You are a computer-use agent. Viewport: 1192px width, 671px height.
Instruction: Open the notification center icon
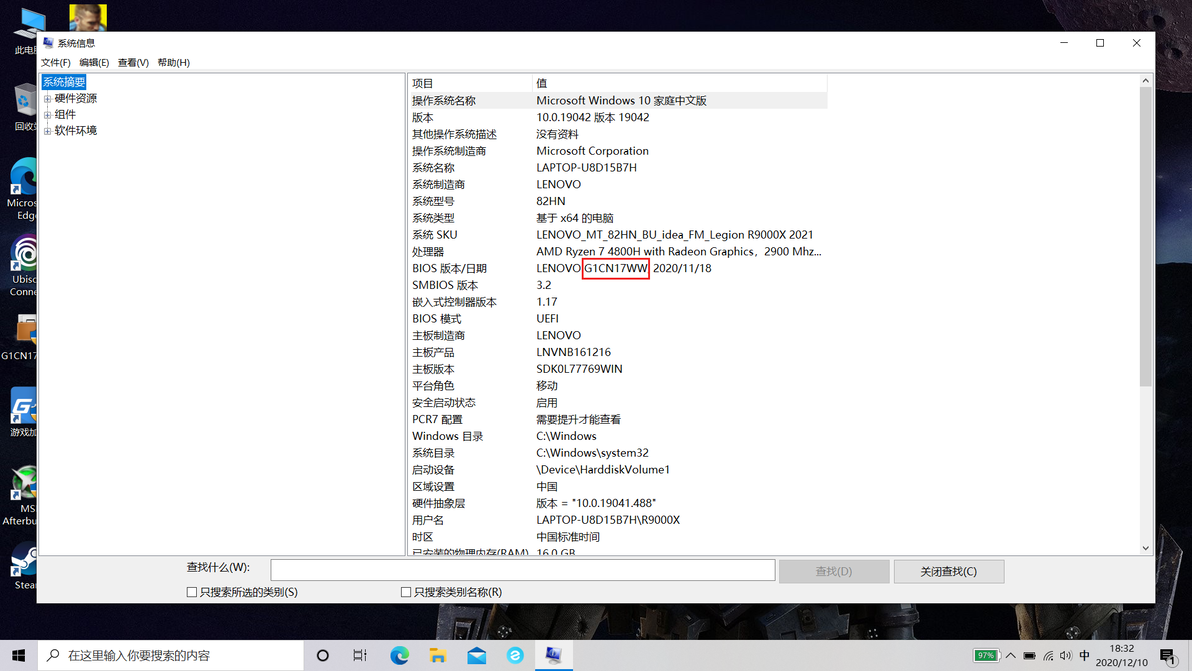click(1168, 655)
